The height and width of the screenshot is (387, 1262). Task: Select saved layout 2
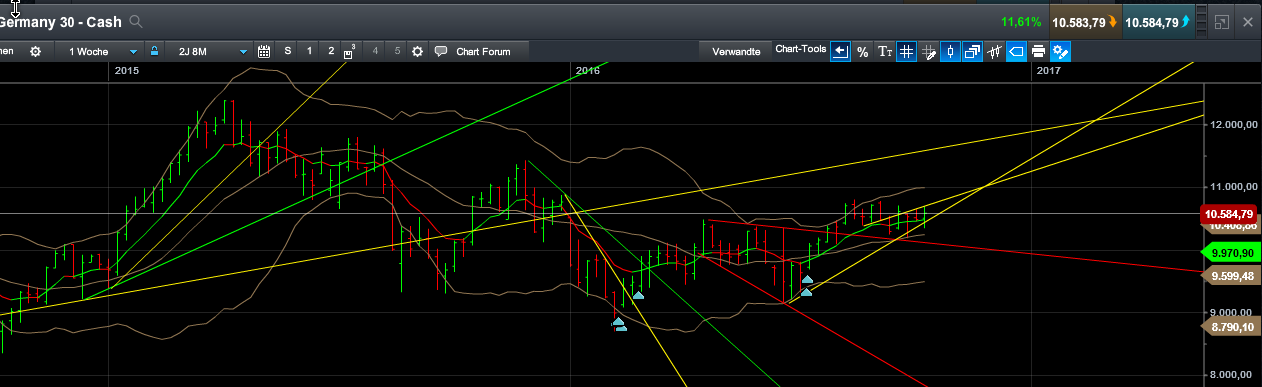(331, 51)
